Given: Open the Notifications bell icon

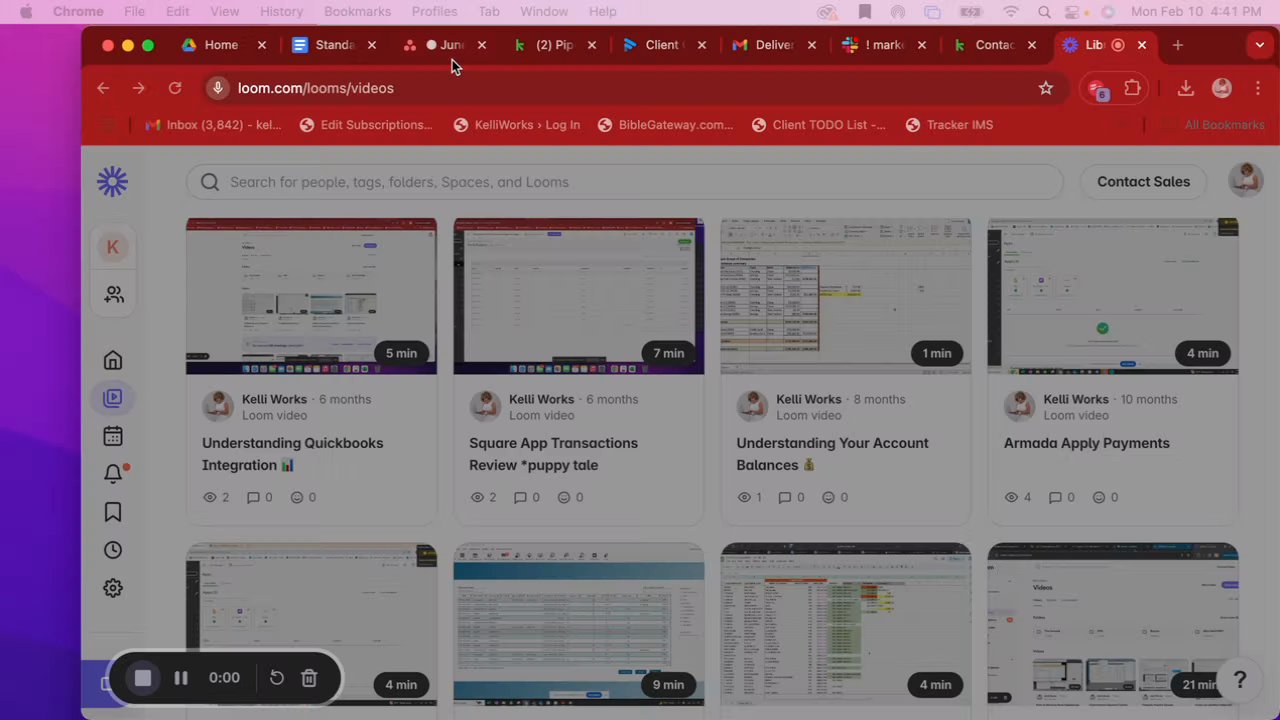Looking at the screenshot, I should (x=113, y=474).
